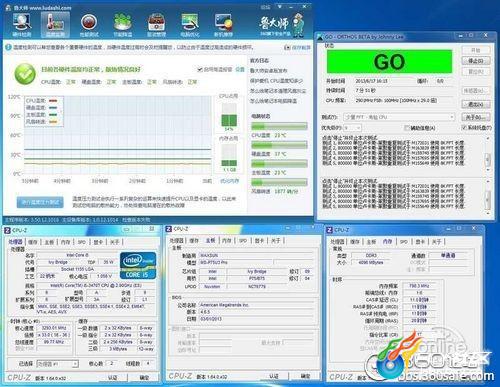Enable the 辅助信息 checkbox in ORTHOS
Viewport: 500px width, 387px height.
click(406, 128)
